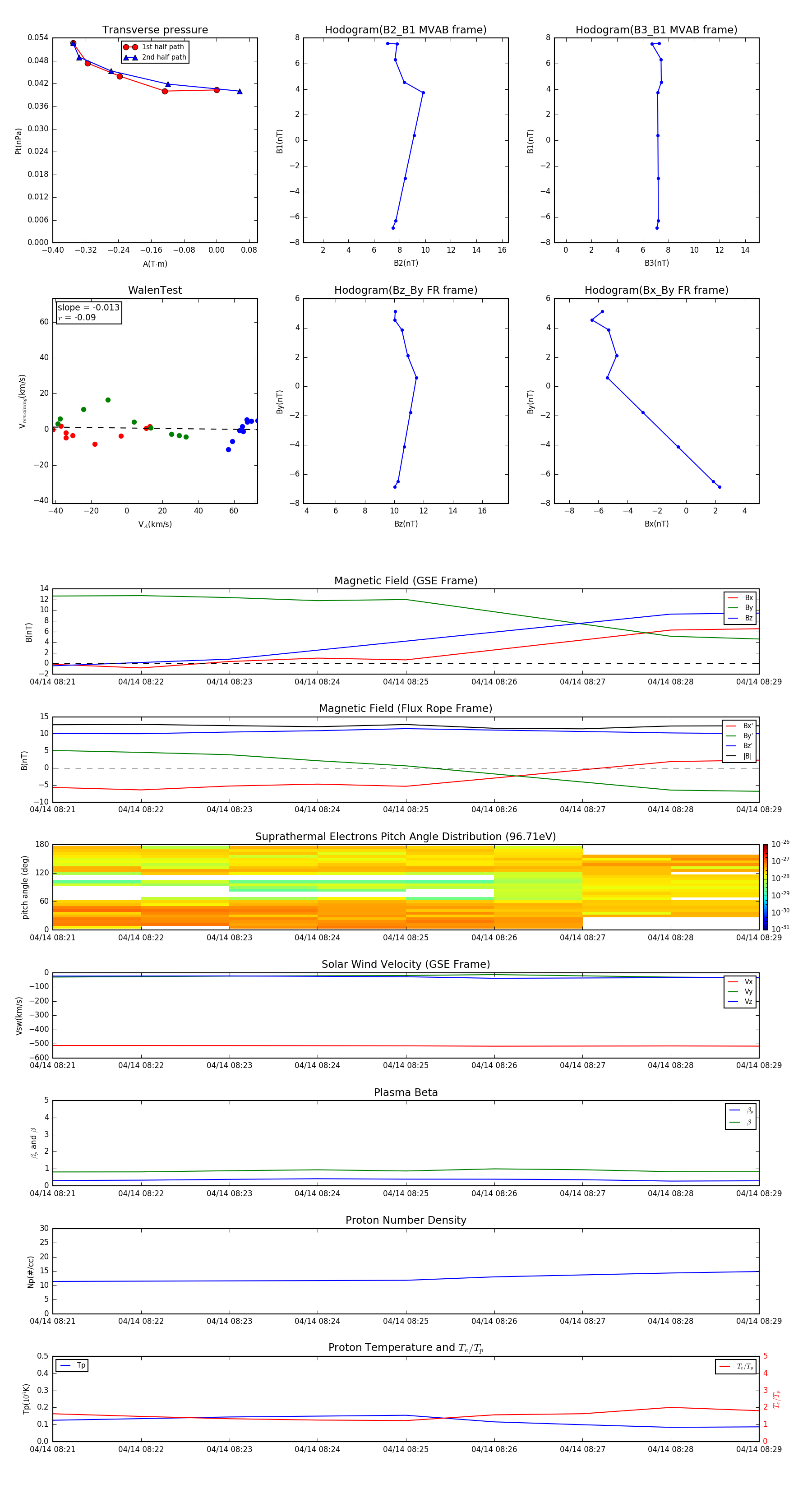Screen dimensions: 812x1489
Task: Click the 'Bz(nT)' x-axis label
Action: 406,524
